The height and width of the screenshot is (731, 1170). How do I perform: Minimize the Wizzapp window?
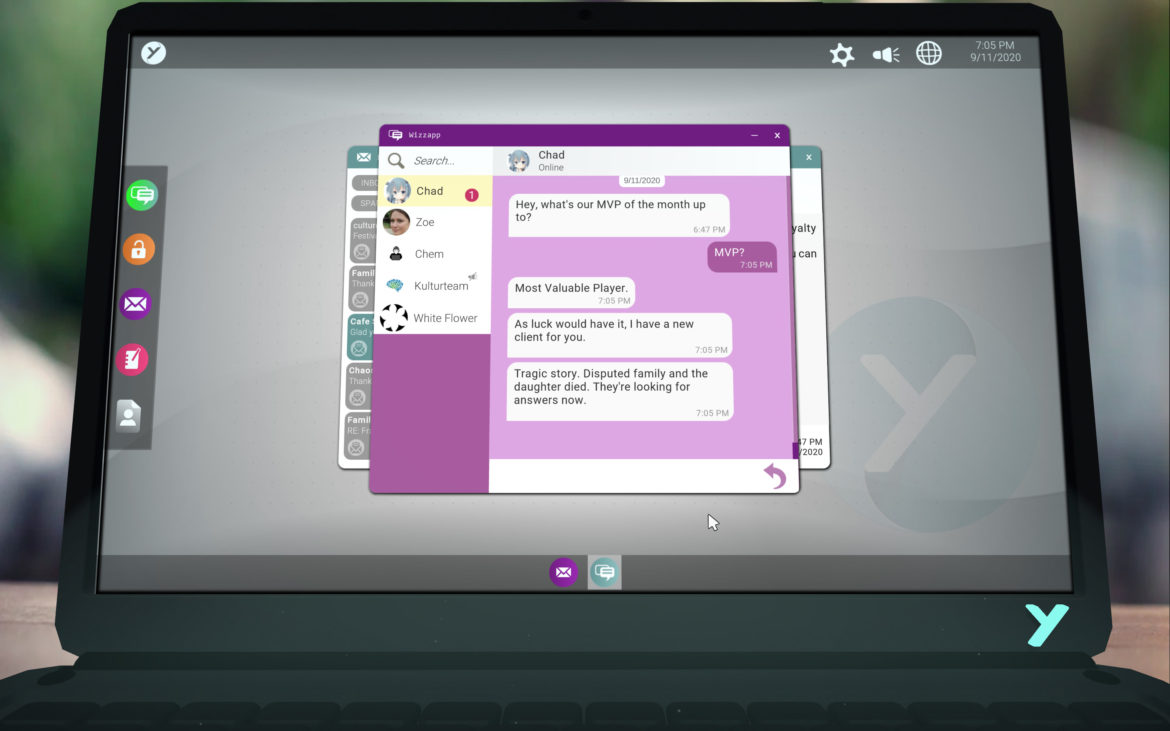[754, 135]
